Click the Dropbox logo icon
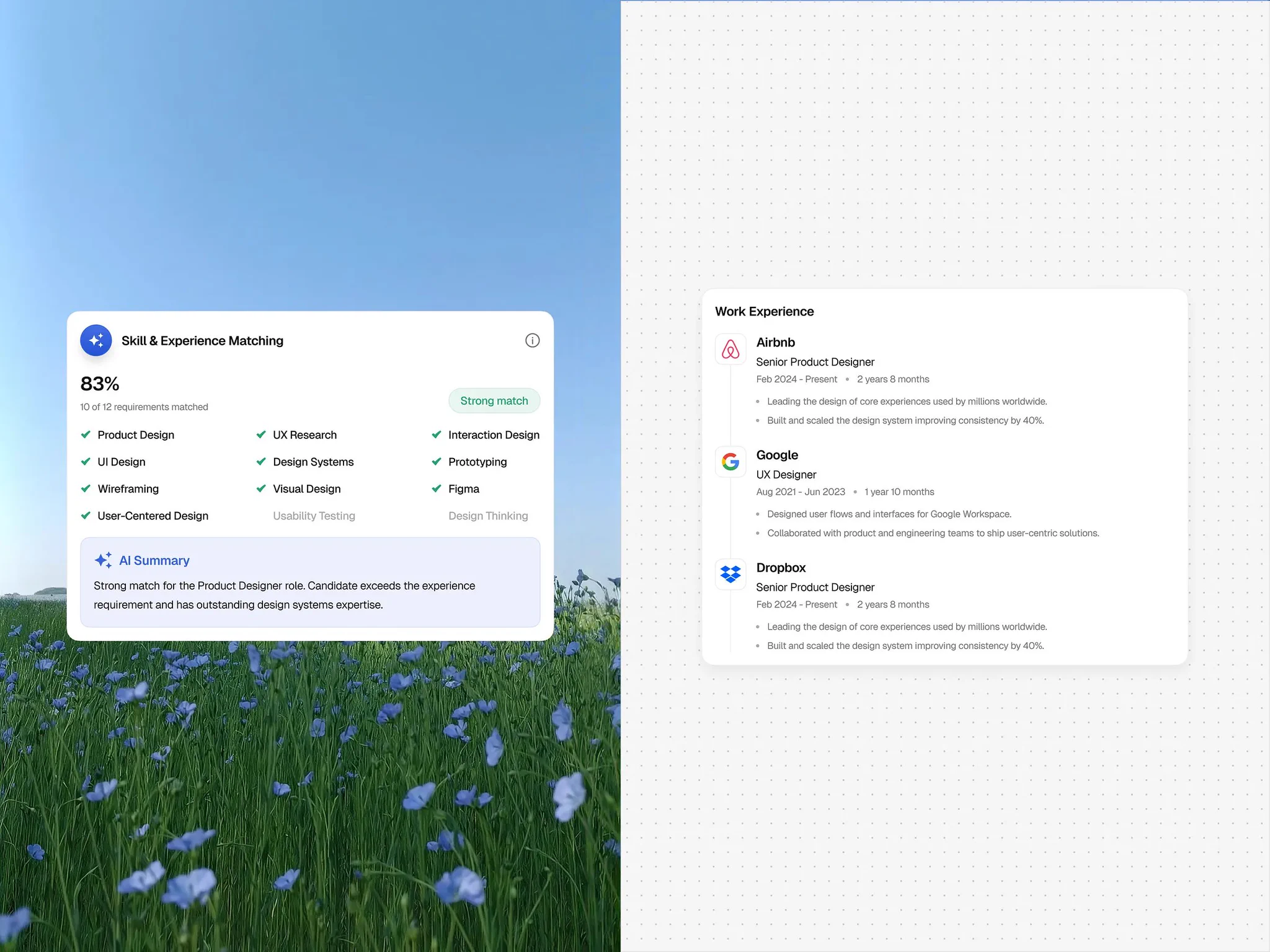 tap(730, 575)
